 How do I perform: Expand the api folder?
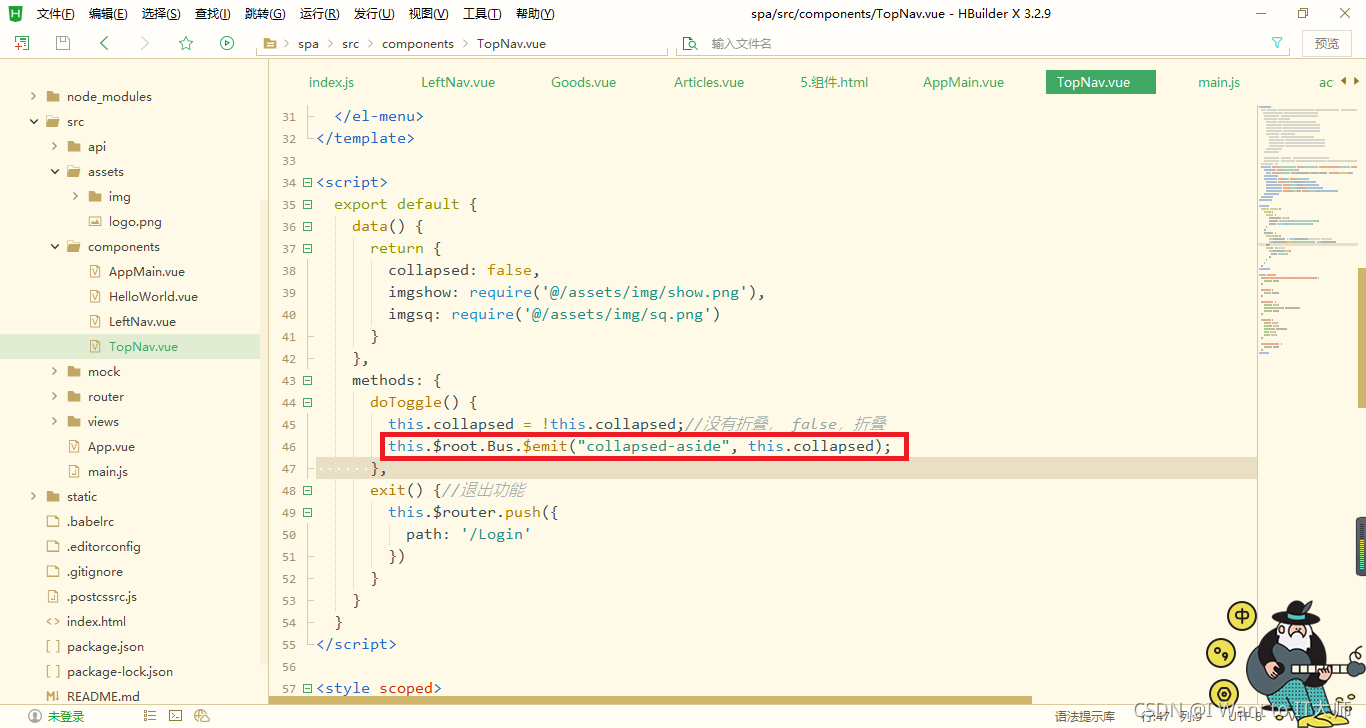tap(55, 146)
